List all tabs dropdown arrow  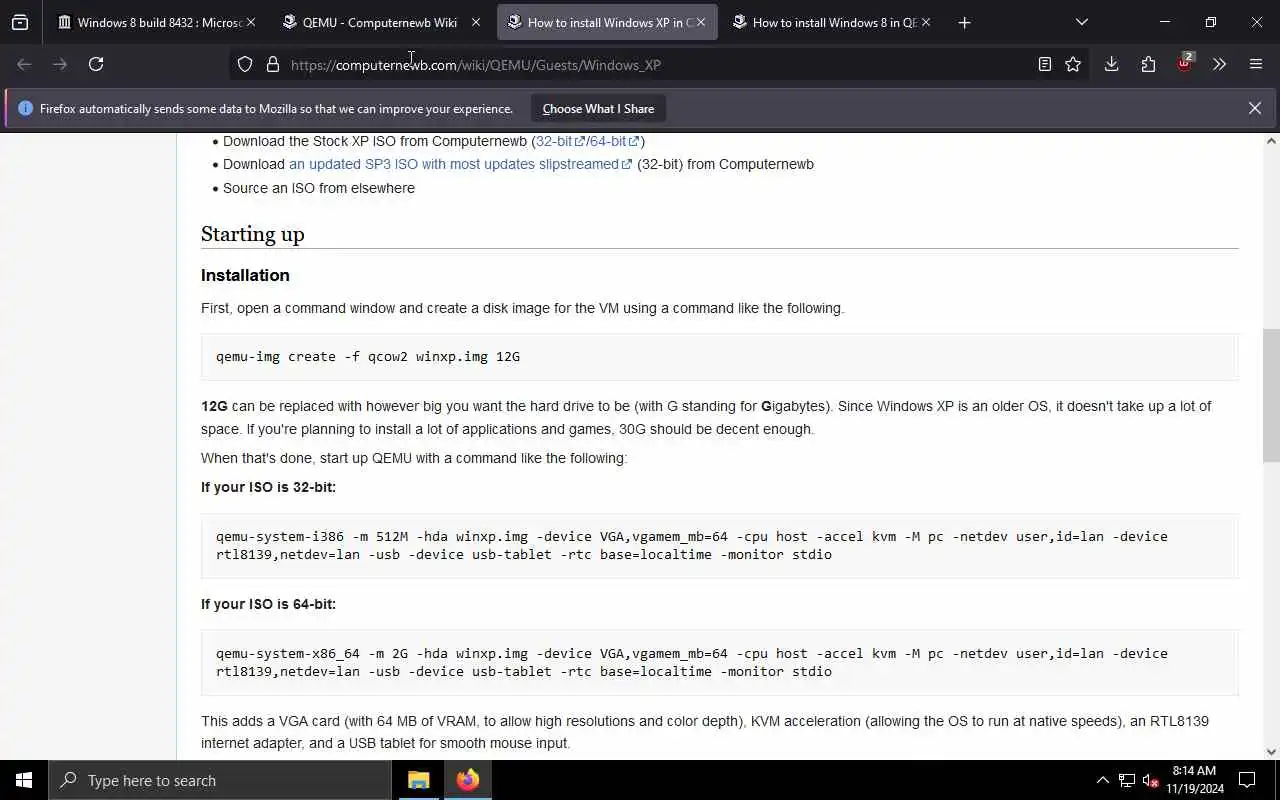(1081, 22)
